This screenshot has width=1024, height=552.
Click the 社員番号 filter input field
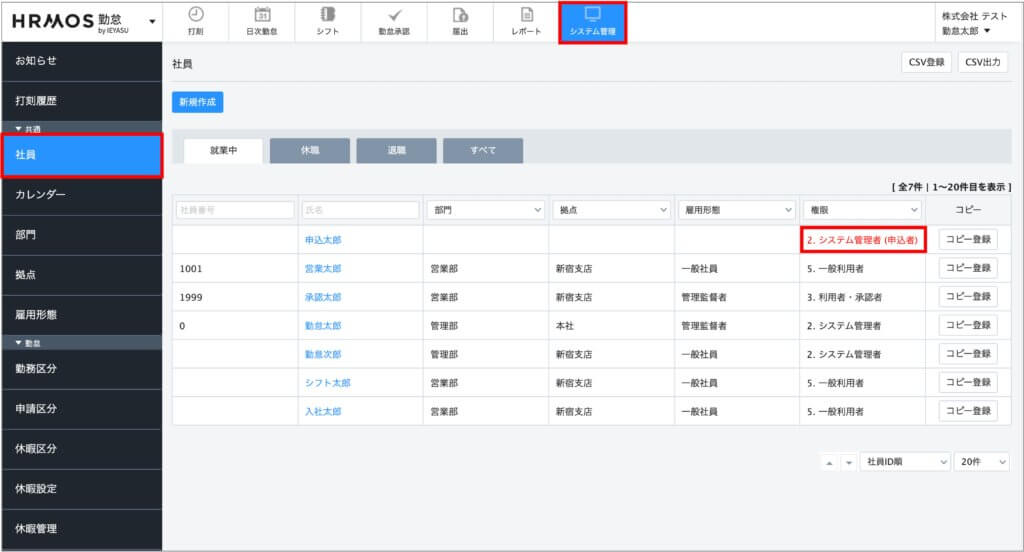[234, 210]
